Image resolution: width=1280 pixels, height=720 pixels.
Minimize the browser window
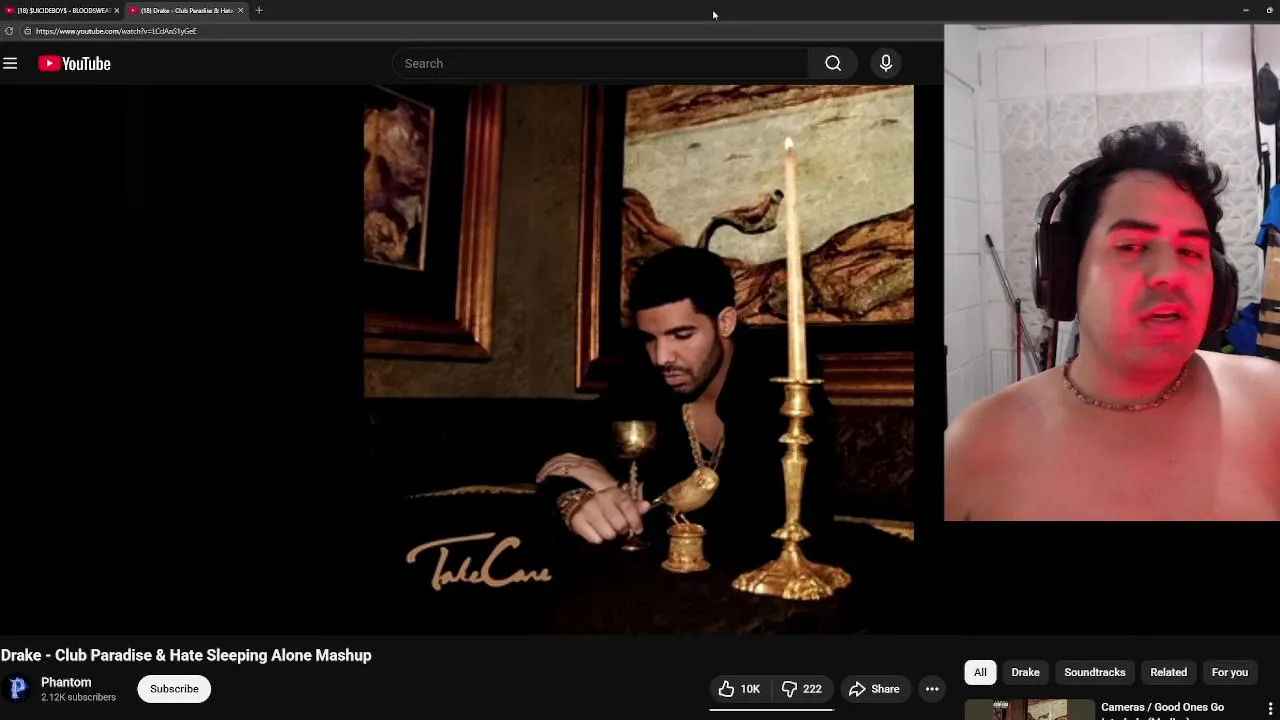coord(1245,10)
